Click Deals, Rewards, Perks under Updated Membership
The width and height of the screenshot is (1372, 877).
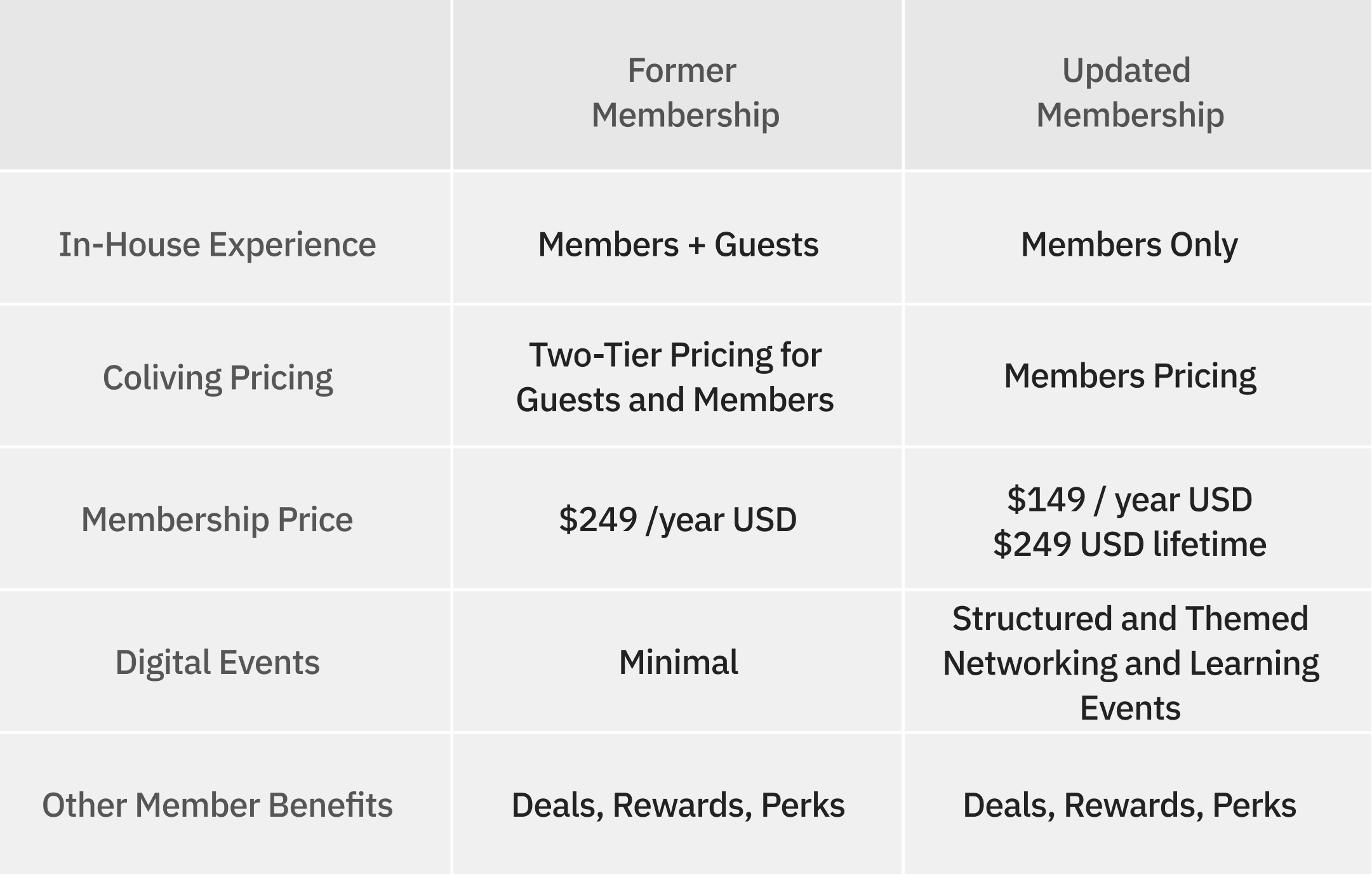(1129, 805)
